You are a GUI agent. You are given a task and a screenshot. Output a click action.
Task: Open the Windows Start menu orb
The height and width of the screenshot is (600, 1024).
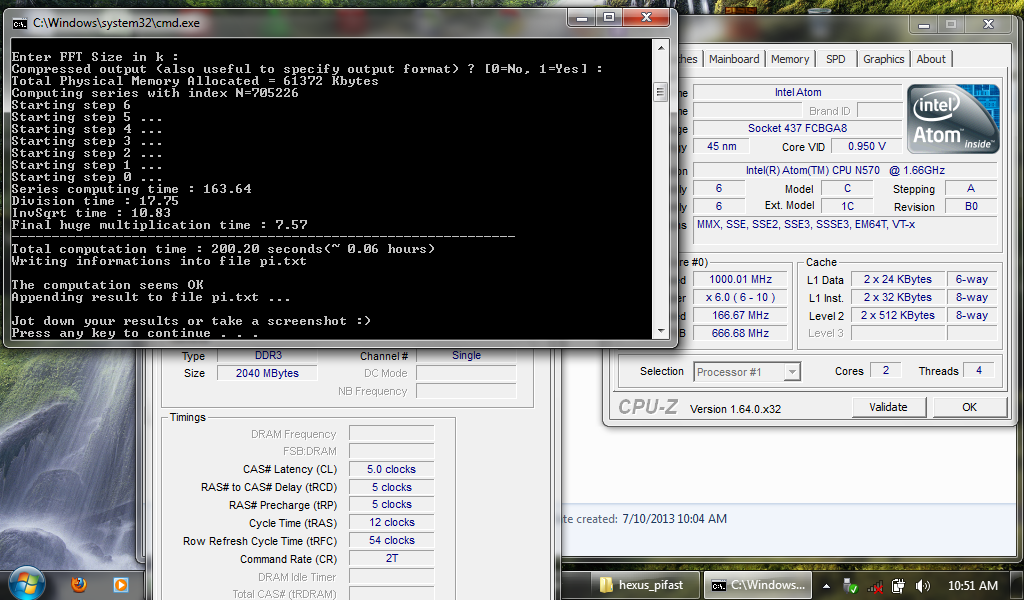point(27,583)
